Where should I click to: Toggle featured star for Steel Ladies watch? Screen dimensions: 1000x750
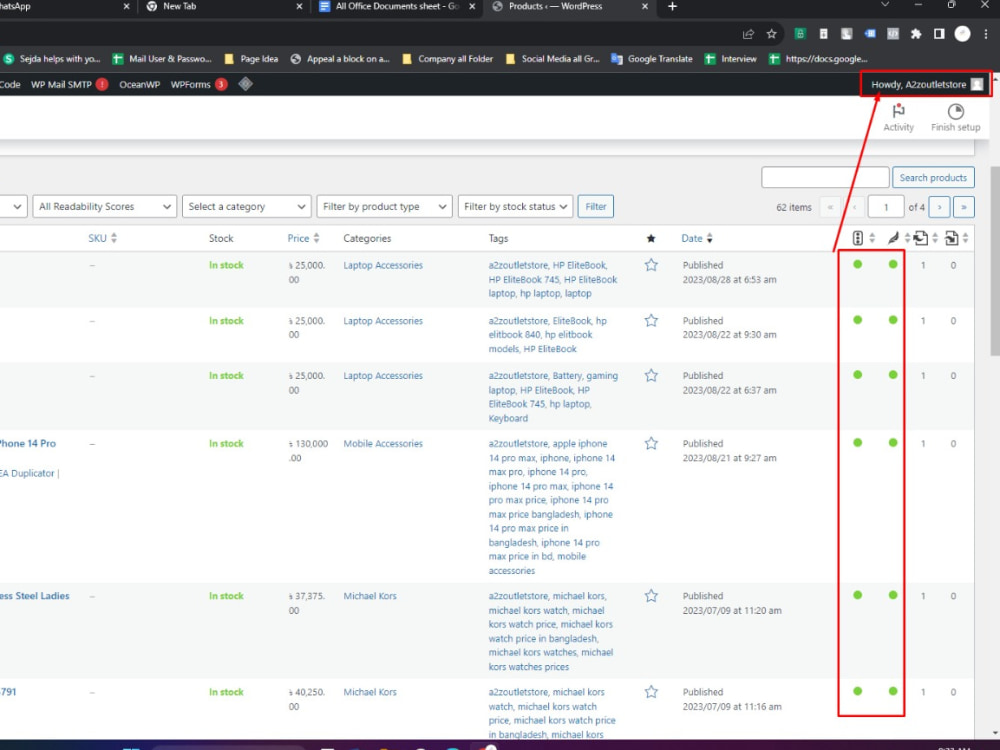point(651,596)
